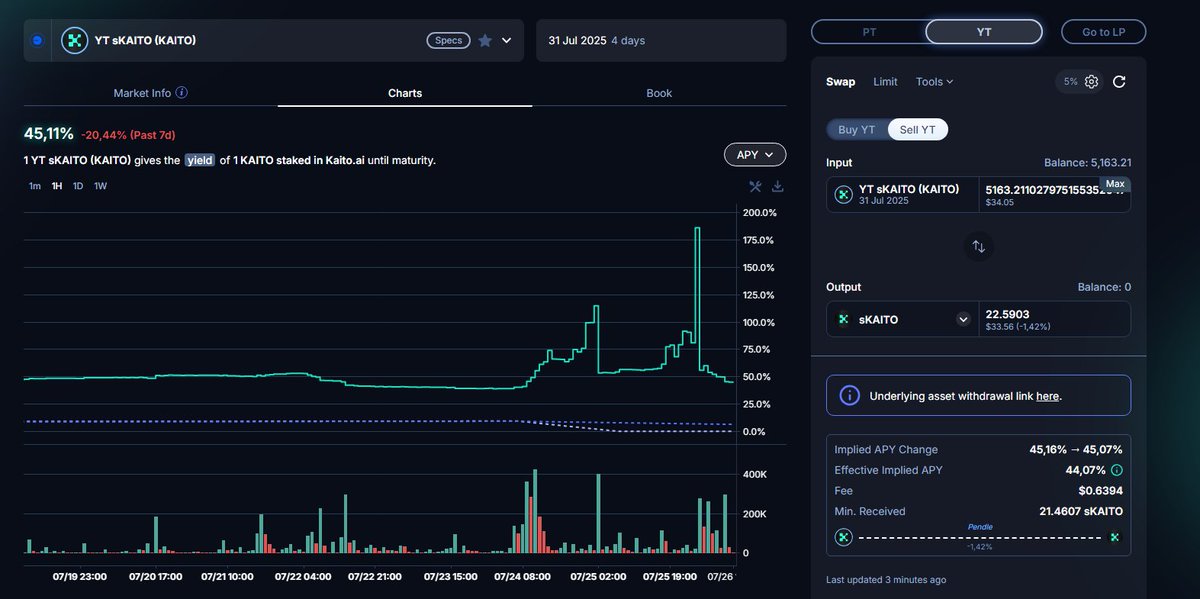Expand the market selector chevron

pyautogui.click(x=507, y=40)
